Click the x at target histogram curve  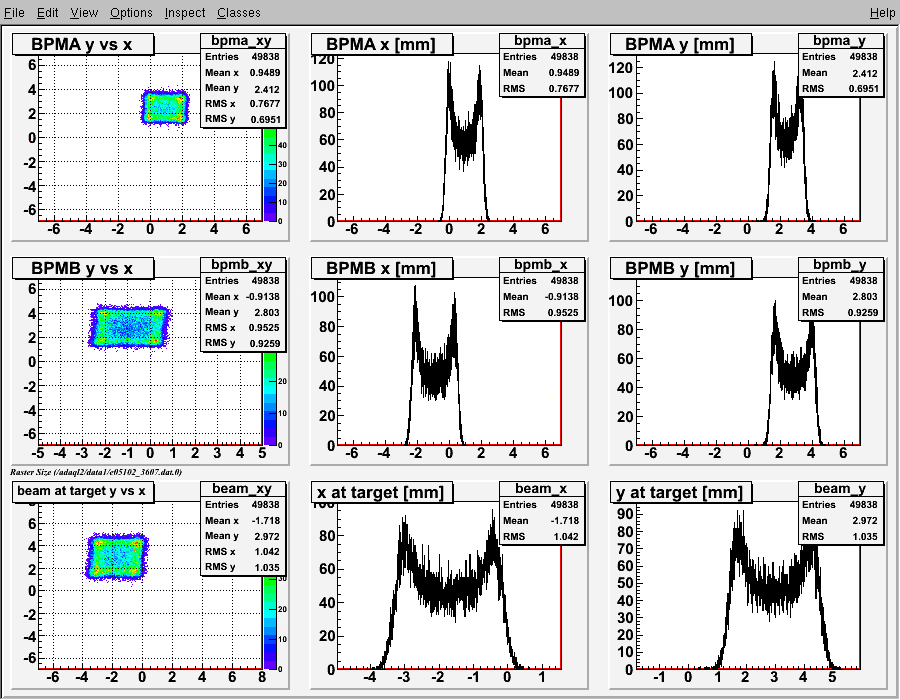click(x=448, y=591)
